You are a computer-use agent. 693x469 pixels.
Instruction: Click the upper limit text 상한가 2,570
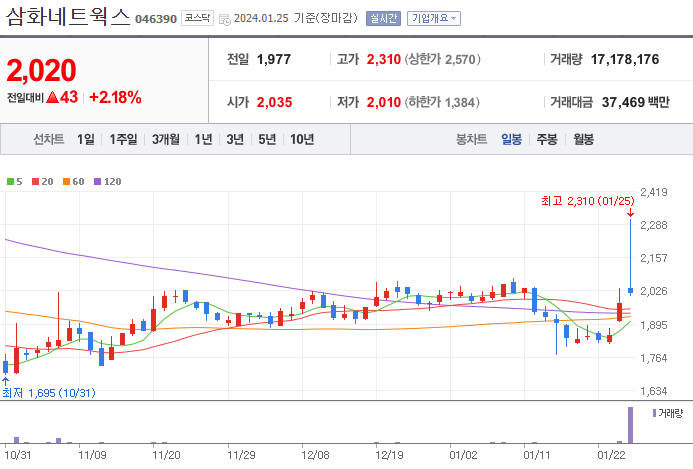click(442, 59)
